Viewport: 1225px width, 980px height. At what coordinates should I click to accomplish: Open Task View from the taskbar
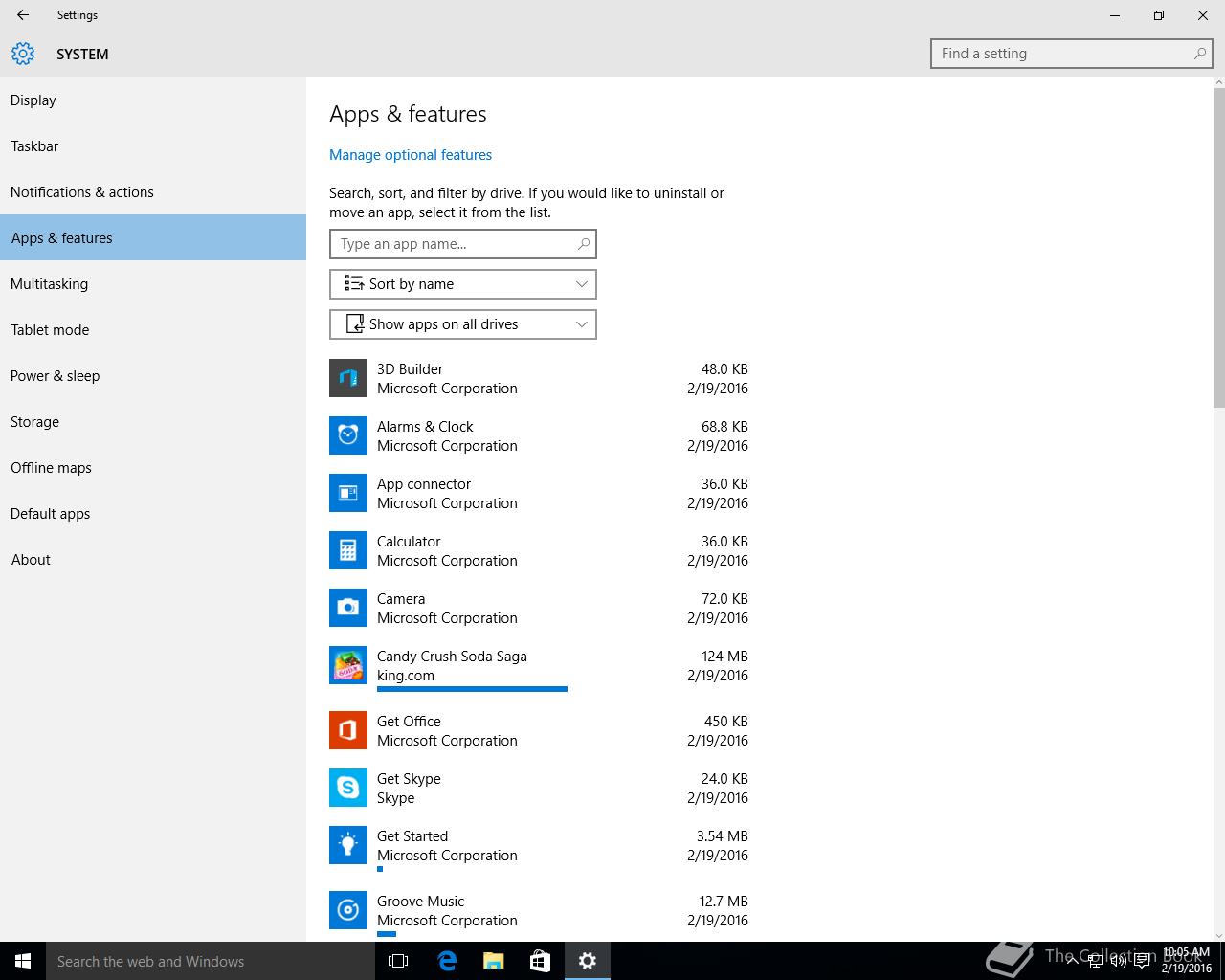(x=398, y=961)
